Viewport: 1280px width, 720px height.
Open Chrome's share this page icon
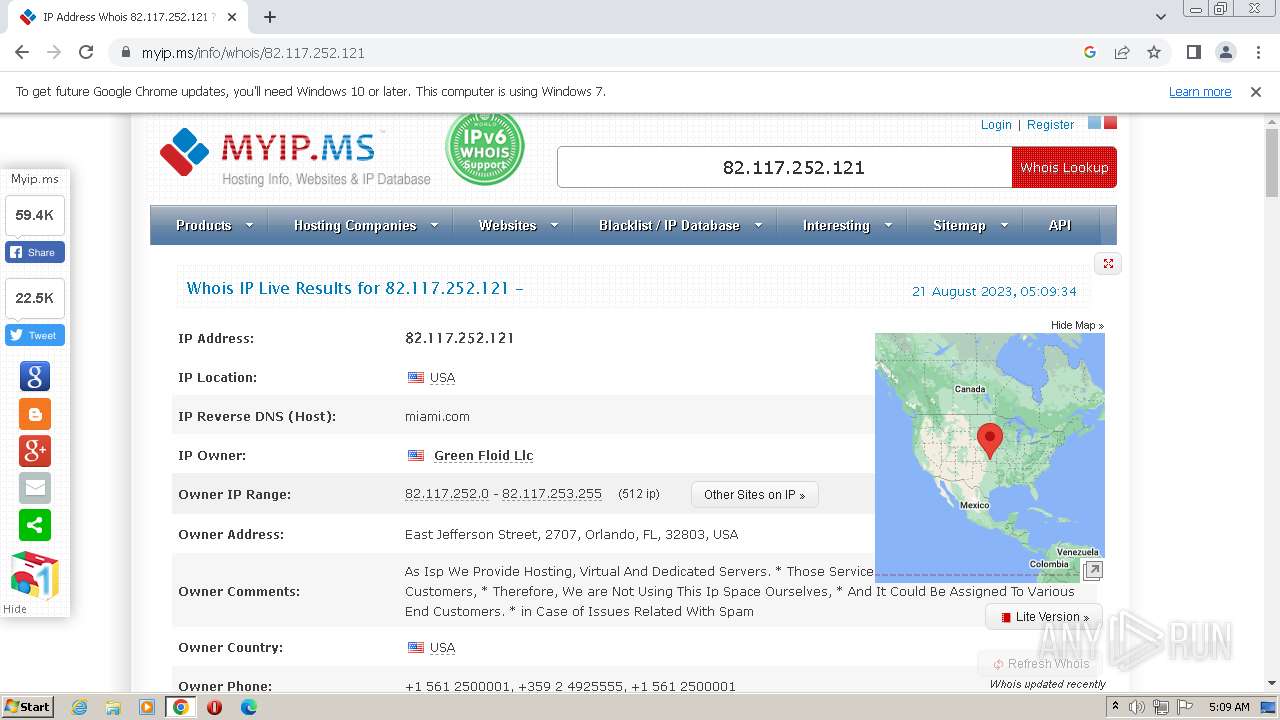(x=1122, y=53)
